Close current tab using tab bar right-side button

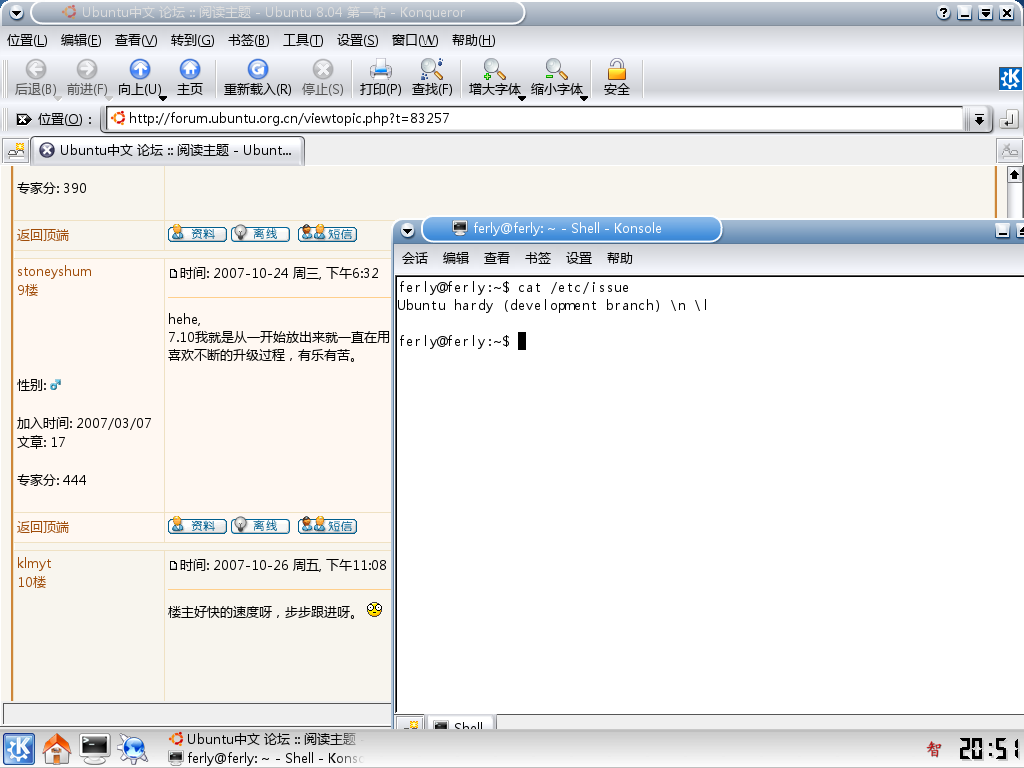tap(1009, 151)
